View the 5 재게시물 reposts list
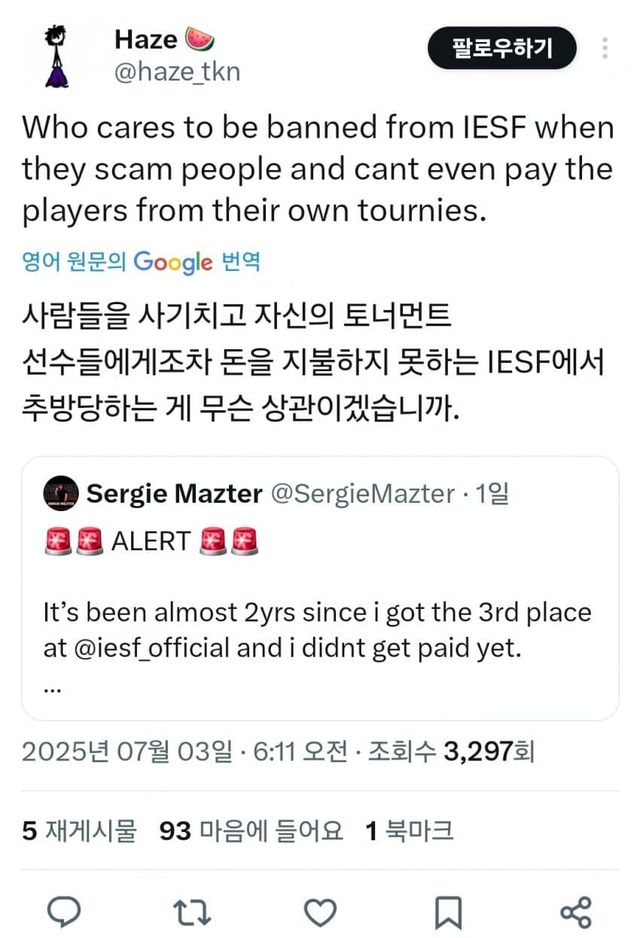 (x=78, y=831)
